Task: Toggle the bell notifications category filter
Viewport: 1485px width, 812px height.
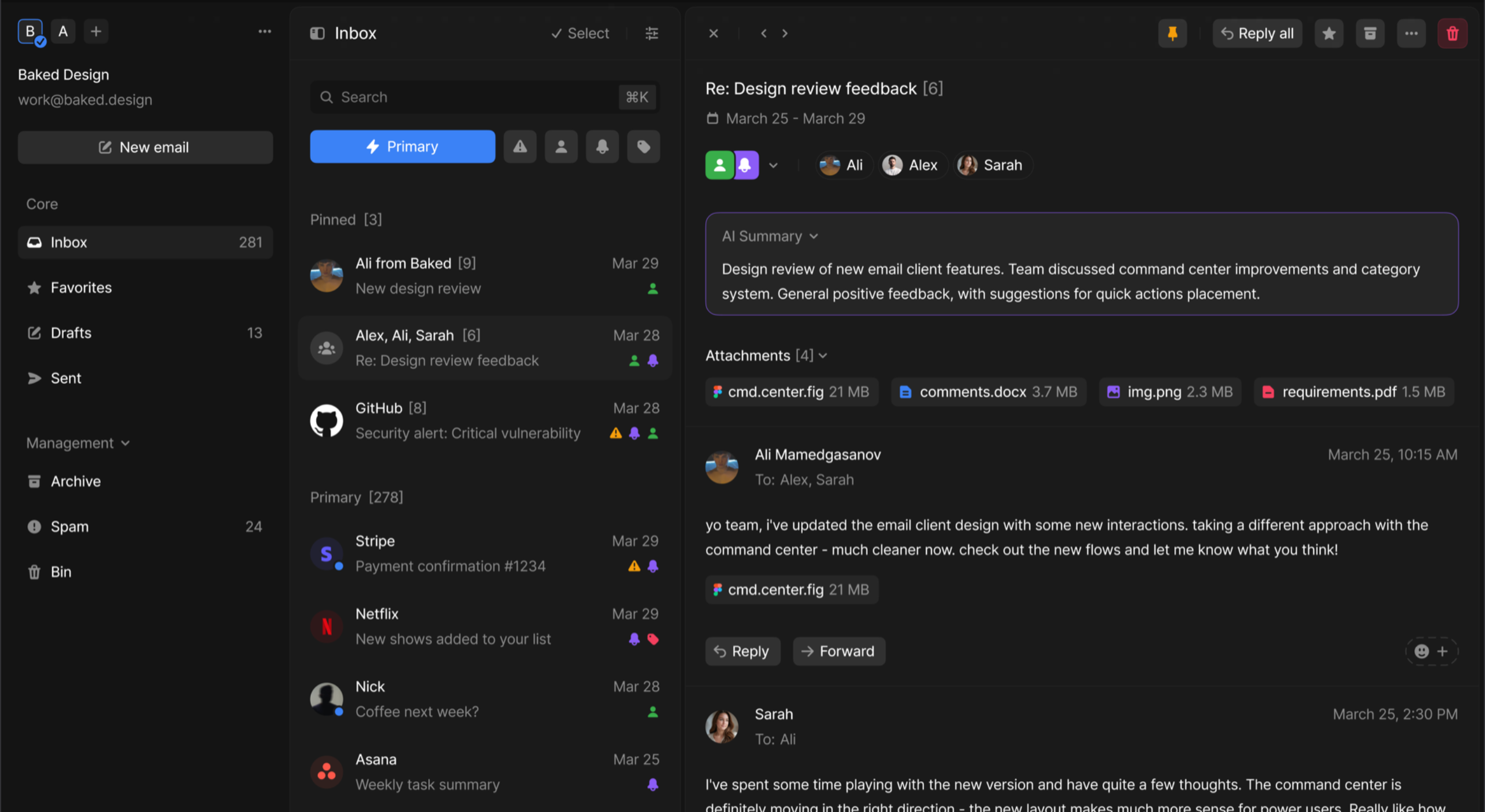Action: click(x=602, y=147)
